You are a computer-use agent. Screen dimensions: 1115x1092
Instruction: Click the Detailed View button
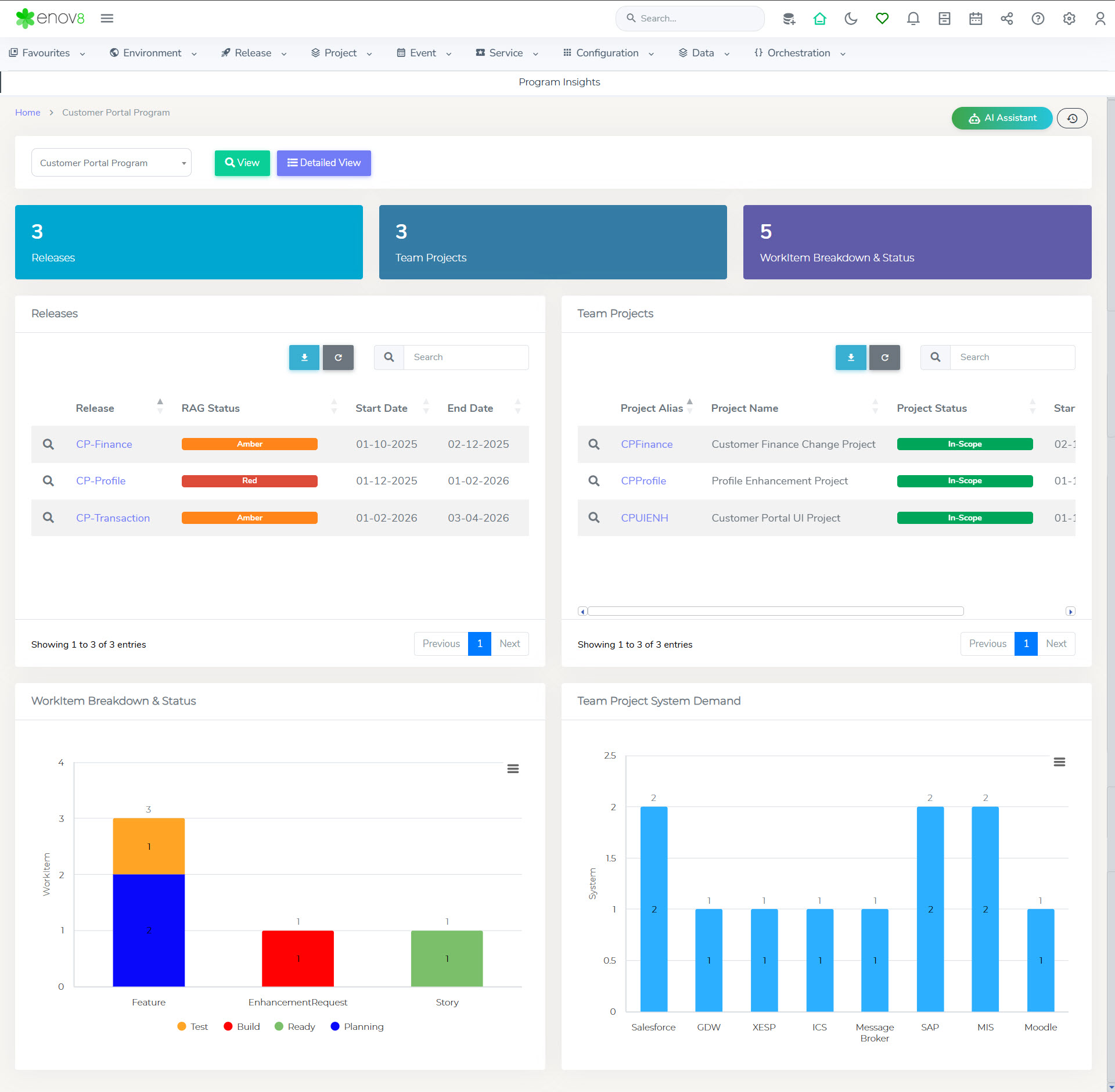pos(323,163)
